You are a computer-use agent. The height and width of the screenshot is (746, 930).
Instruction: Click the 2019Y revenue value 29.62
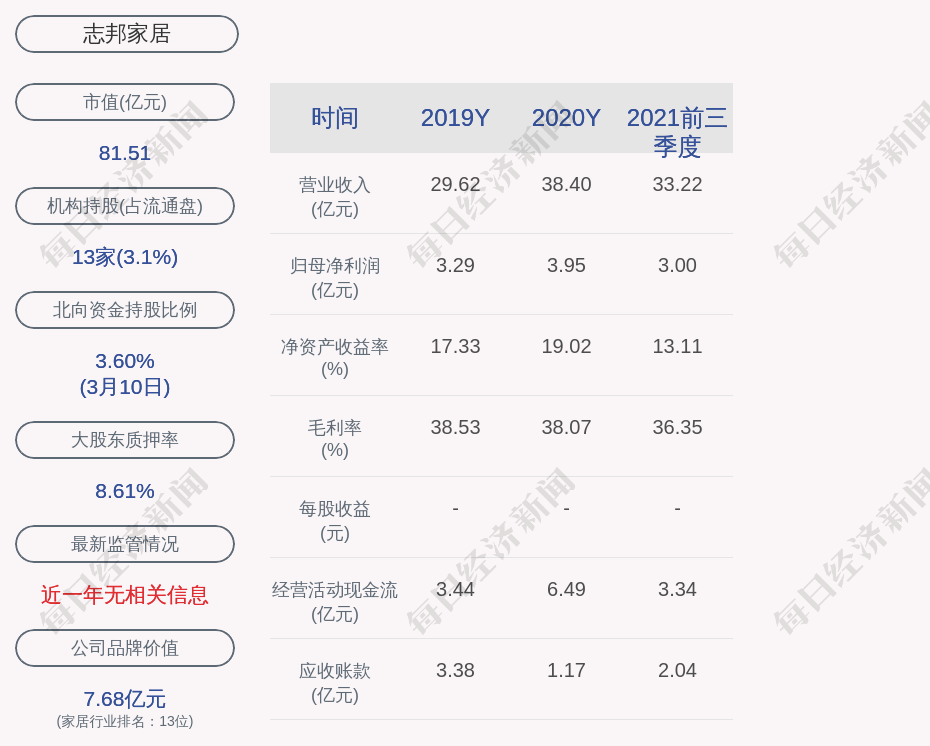click(455, 184)
